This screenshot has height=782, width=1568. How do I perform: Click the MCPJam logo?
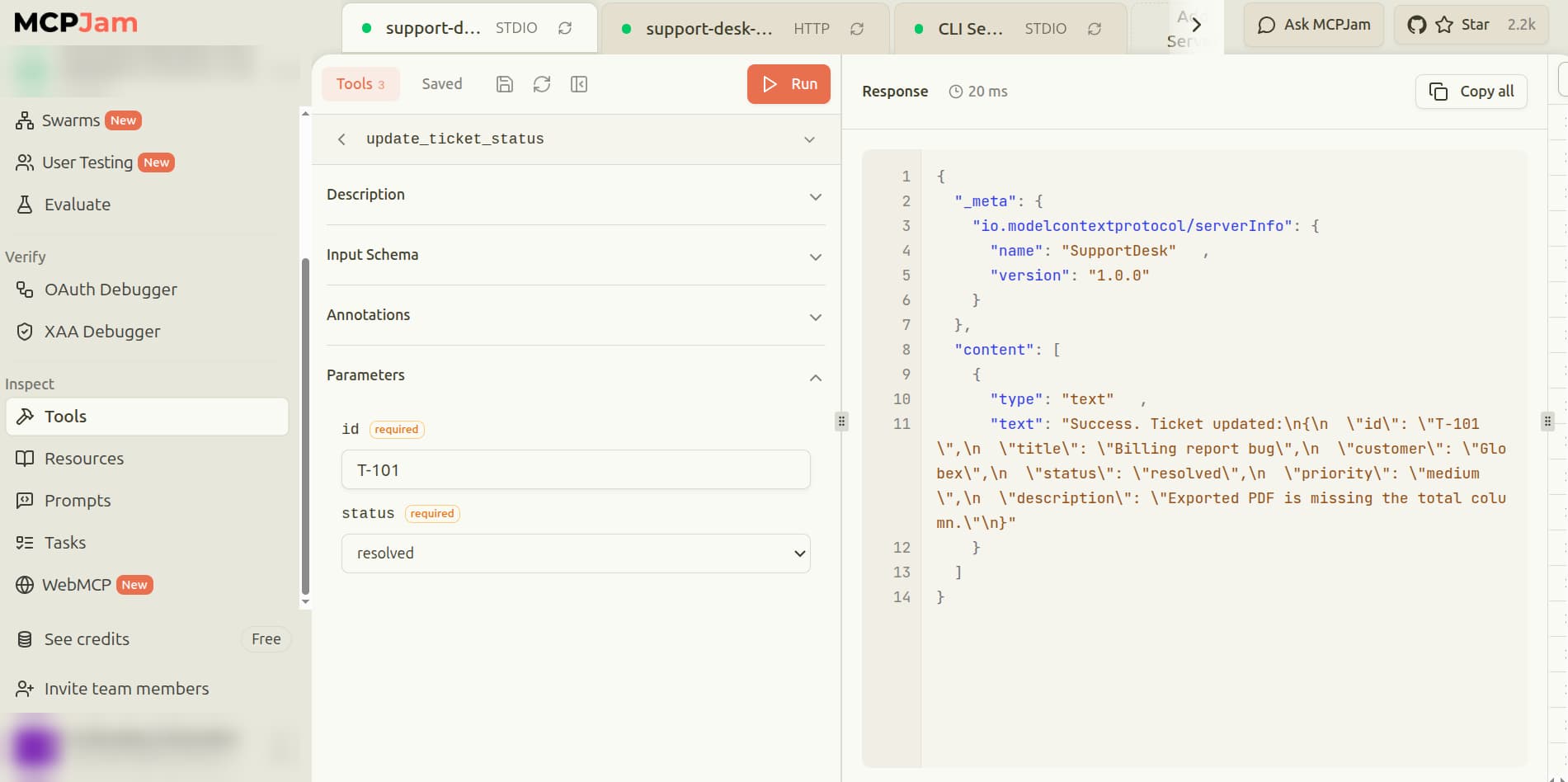click(76, 23)
